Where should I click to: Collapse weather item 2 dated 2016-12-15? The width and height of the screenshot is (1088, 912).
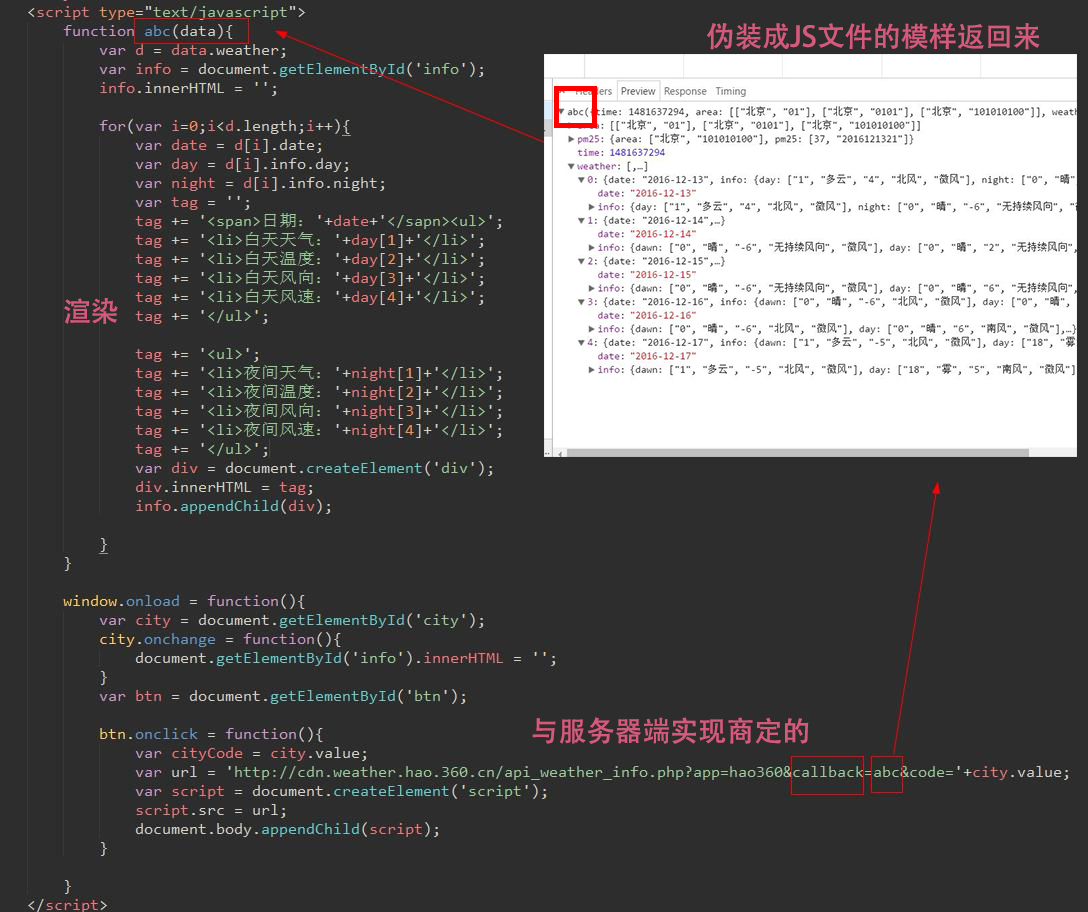pos(581,261)
